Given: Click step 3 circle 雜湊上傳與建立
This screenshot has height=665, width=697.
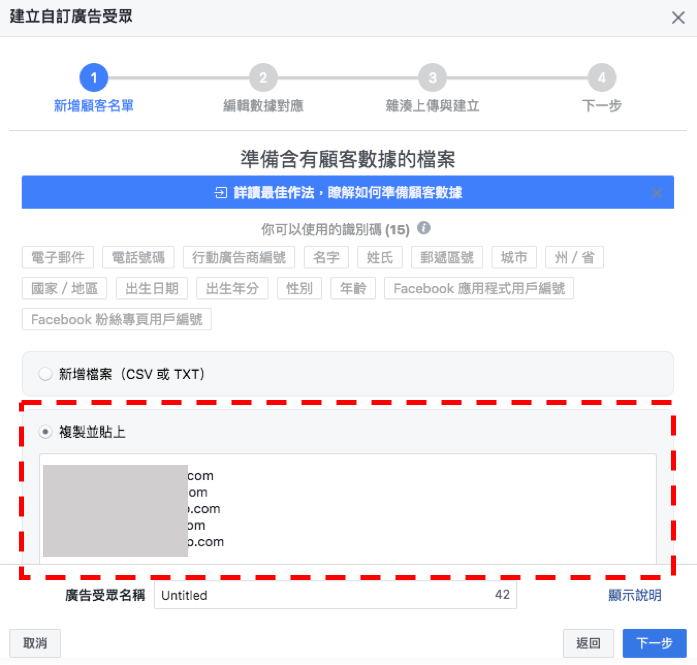Looking at the screenshot, I should tap(432, 78).
